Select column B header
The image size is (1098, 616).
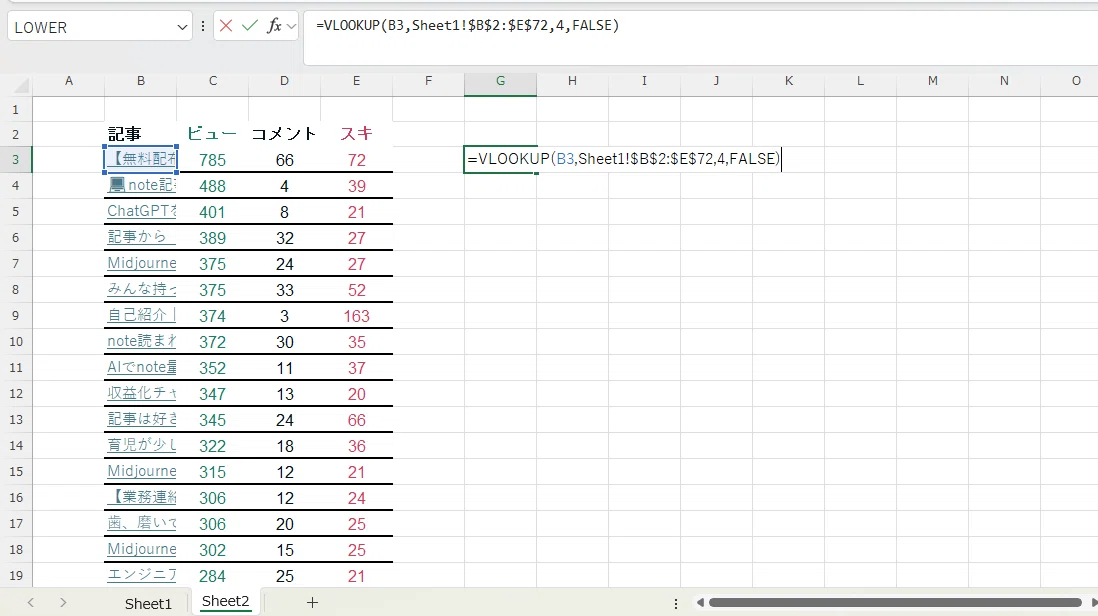point(141,81)
